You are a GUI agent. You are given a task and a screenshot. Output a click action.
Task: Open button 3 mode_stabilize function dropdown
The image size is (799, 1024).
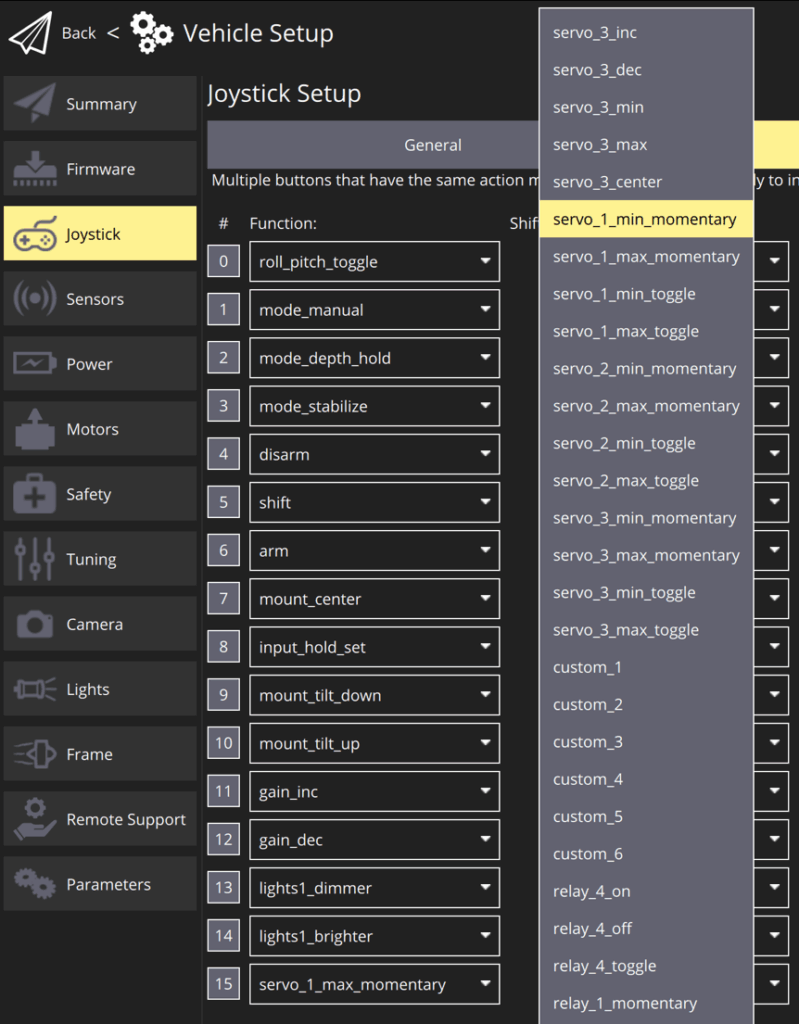374,406
